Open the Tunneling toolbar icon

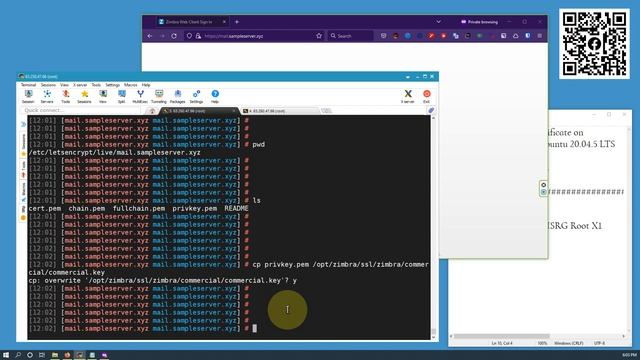click(159, 97)
